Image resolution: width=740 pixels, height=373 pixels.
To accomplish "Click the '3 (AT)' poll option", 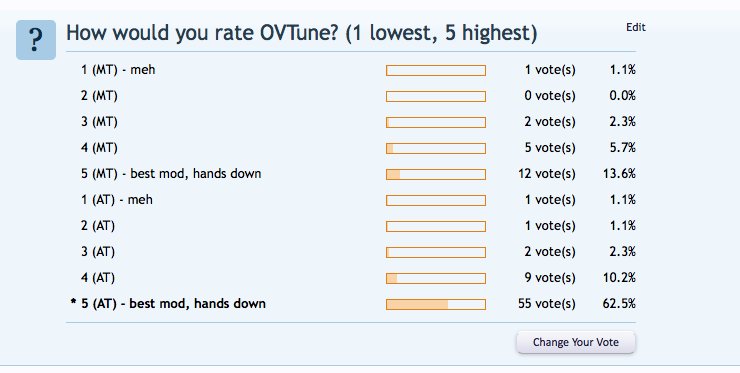I will tap(98, 252).
